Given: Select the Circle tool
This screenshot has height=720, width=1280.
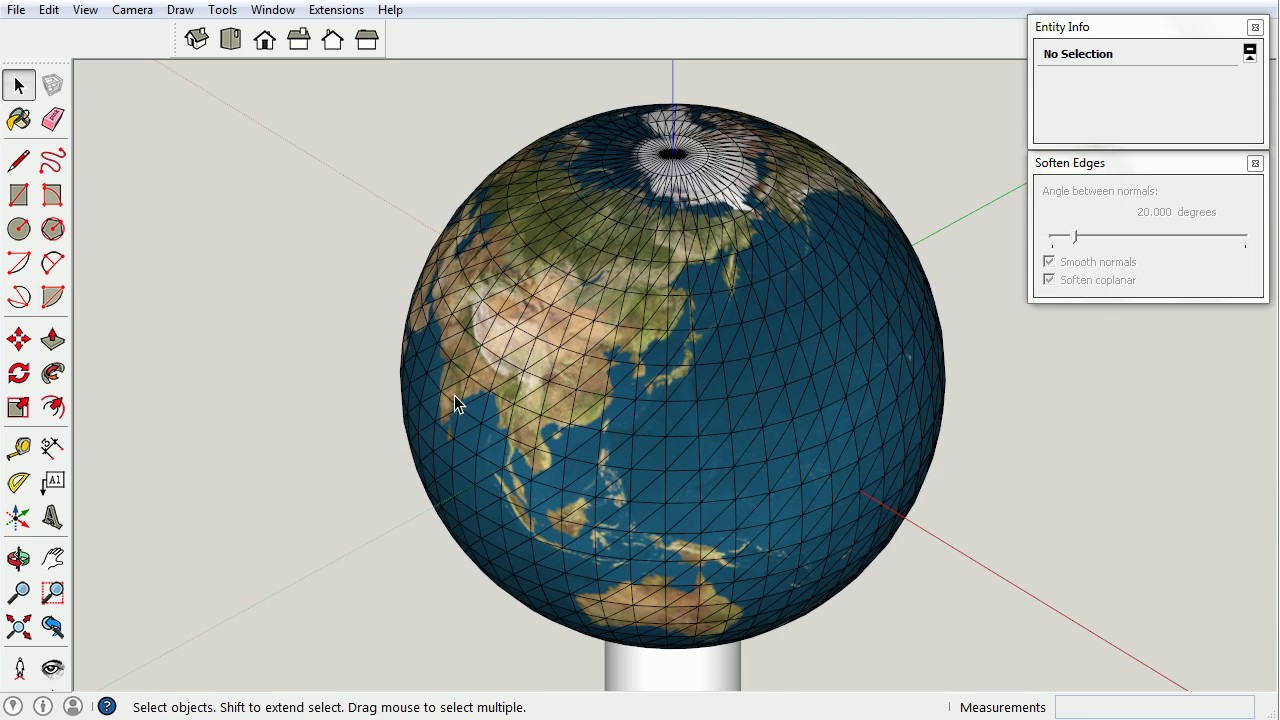Looking at the screenshot, I should tap(18, 229).
